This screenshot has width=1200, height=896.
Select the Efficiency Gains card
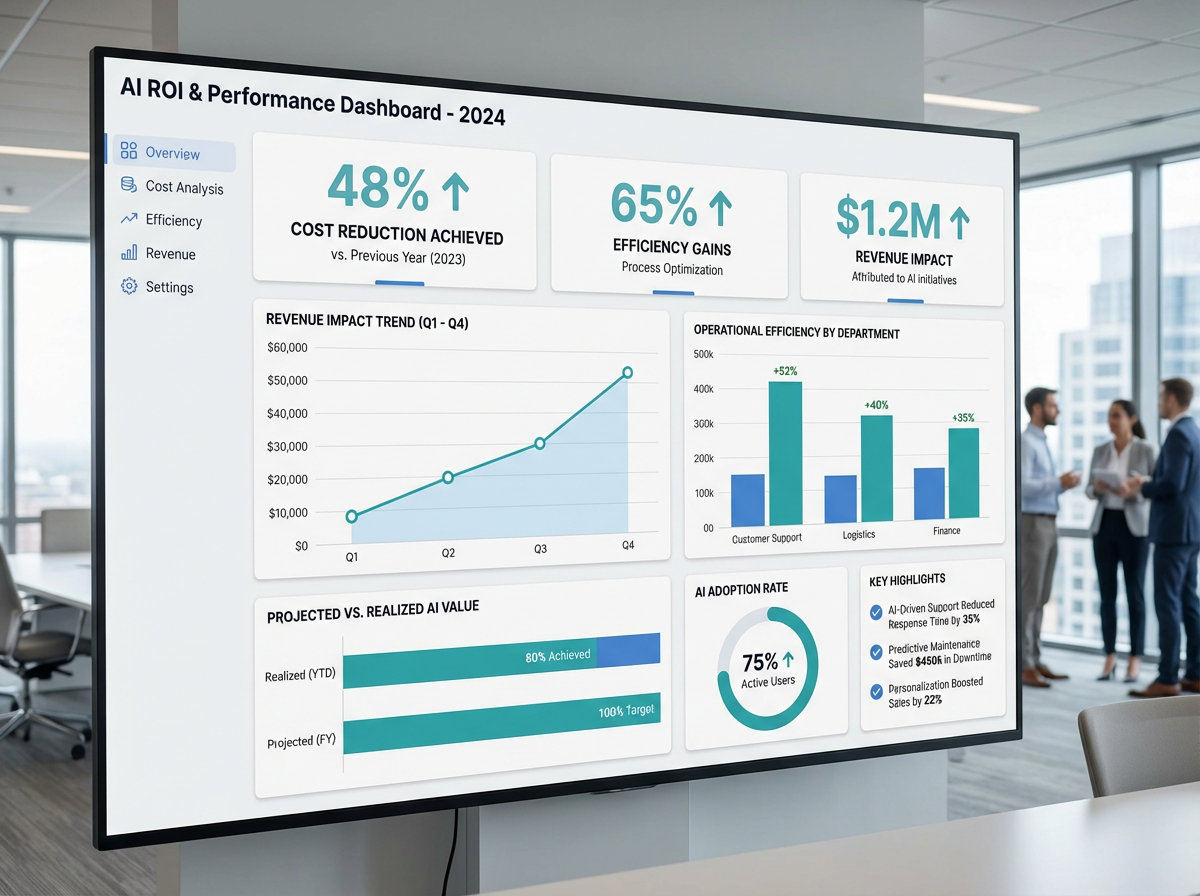click(x=671, y=224)
